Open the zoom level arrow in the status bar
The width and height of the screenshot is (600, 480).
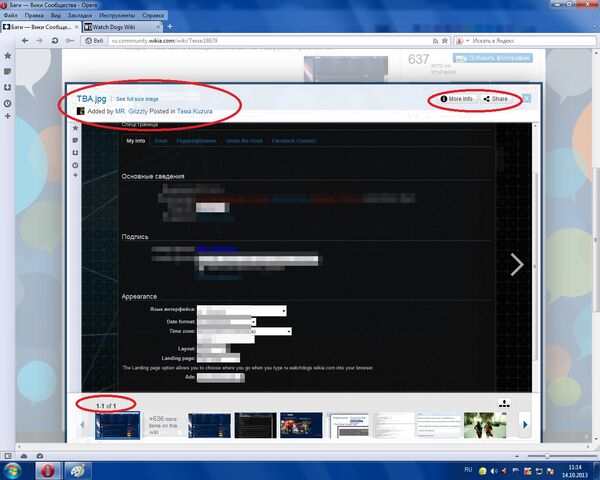[x=517, y=456]
